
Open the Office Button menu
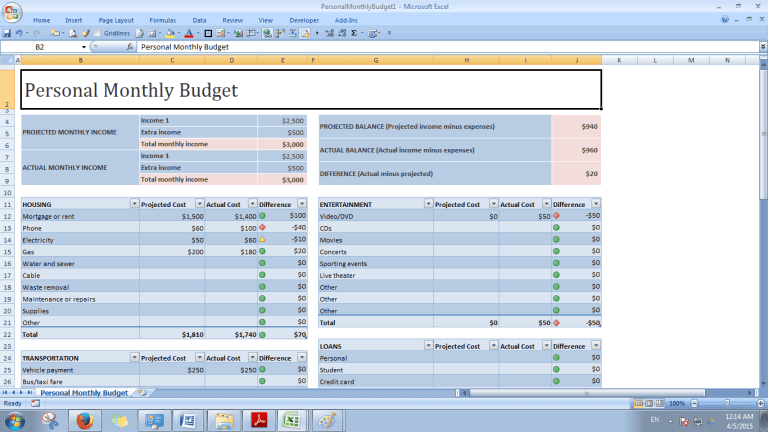12,12
